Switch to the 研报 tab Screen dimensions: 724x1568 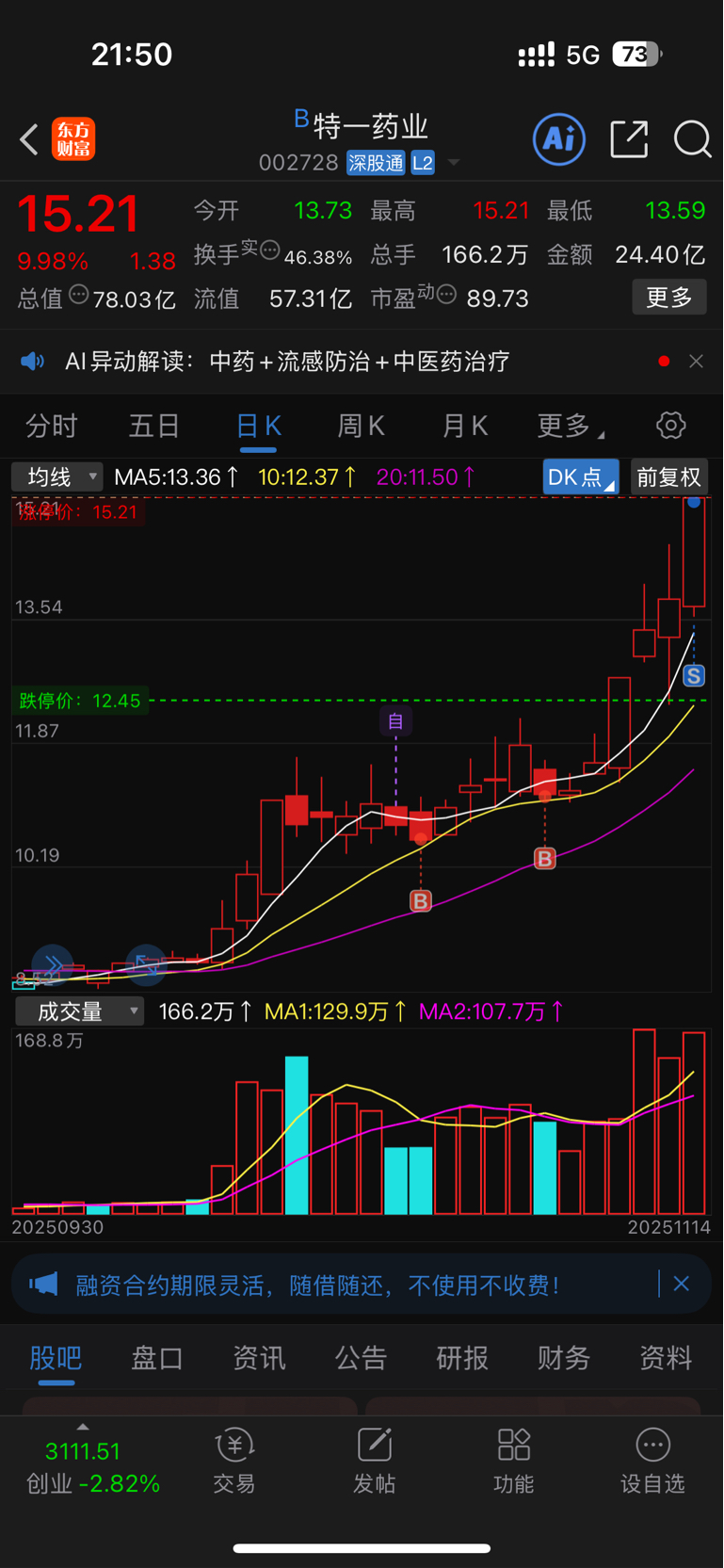click(462, 1358)
